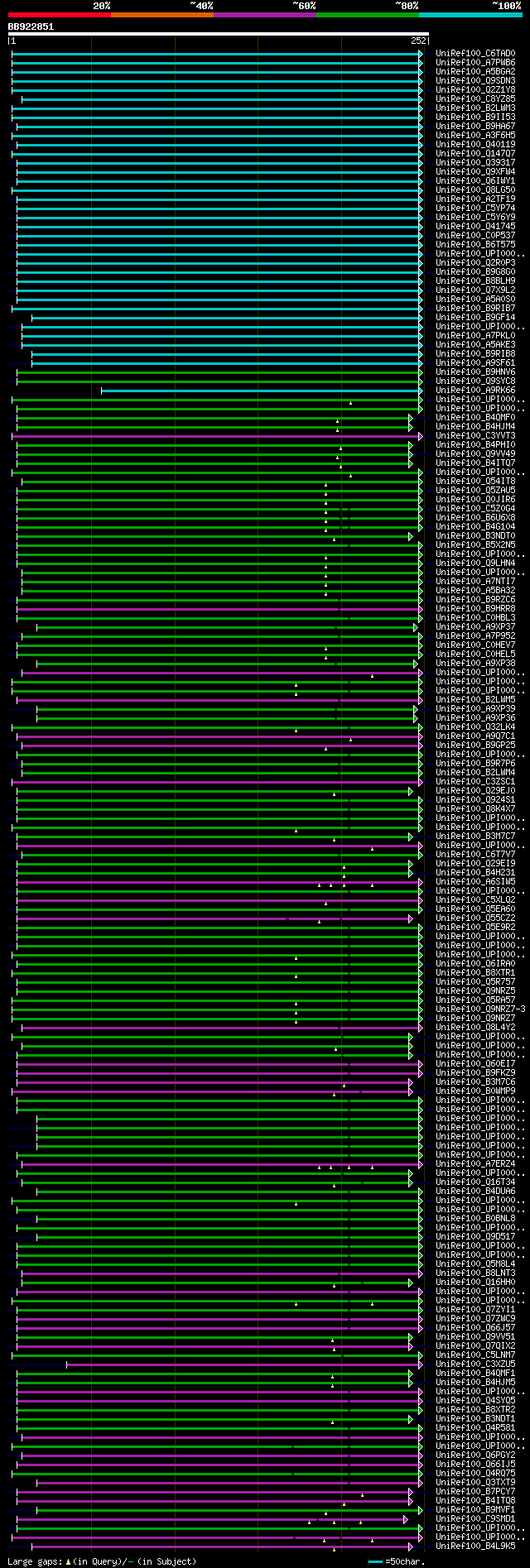The image size is (530, 1568).
Task: Select hit label UniRef100_B9II53
Action: (475, 117)
